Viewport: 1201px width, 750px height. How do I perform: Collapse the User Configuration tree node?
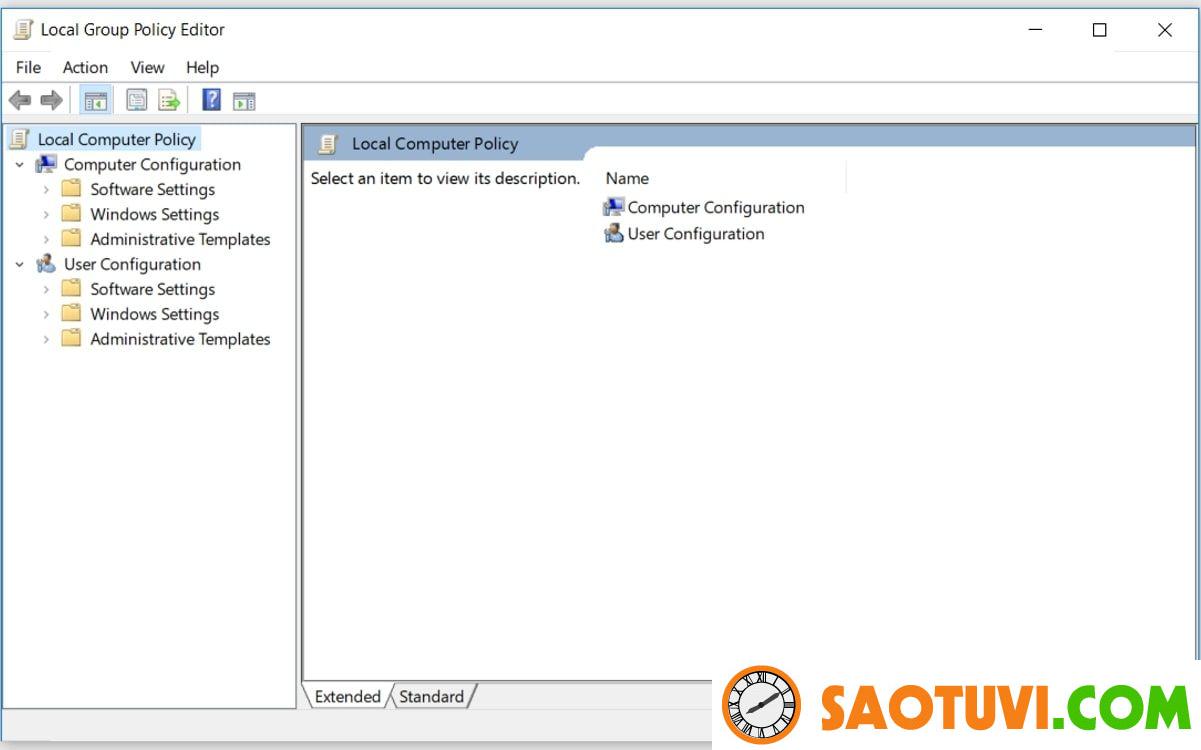click(x=20, y=265)
